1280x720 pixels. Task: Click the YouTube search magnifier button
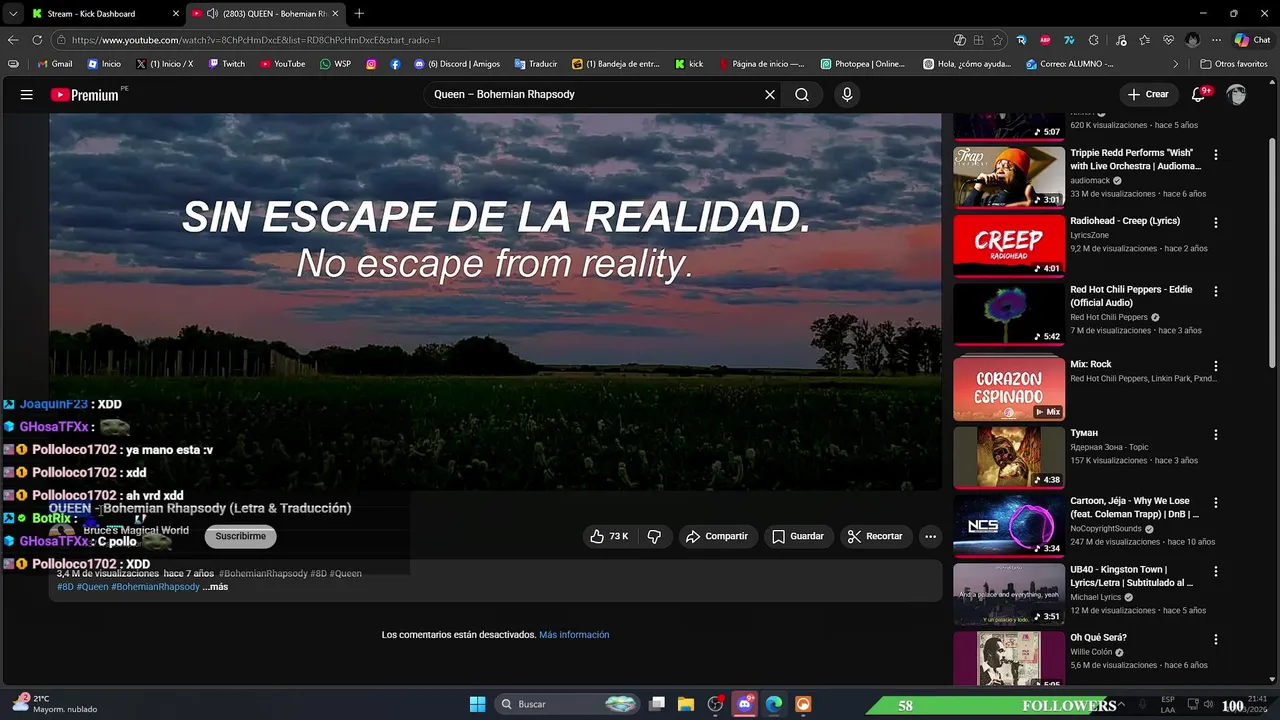[802, 95]
